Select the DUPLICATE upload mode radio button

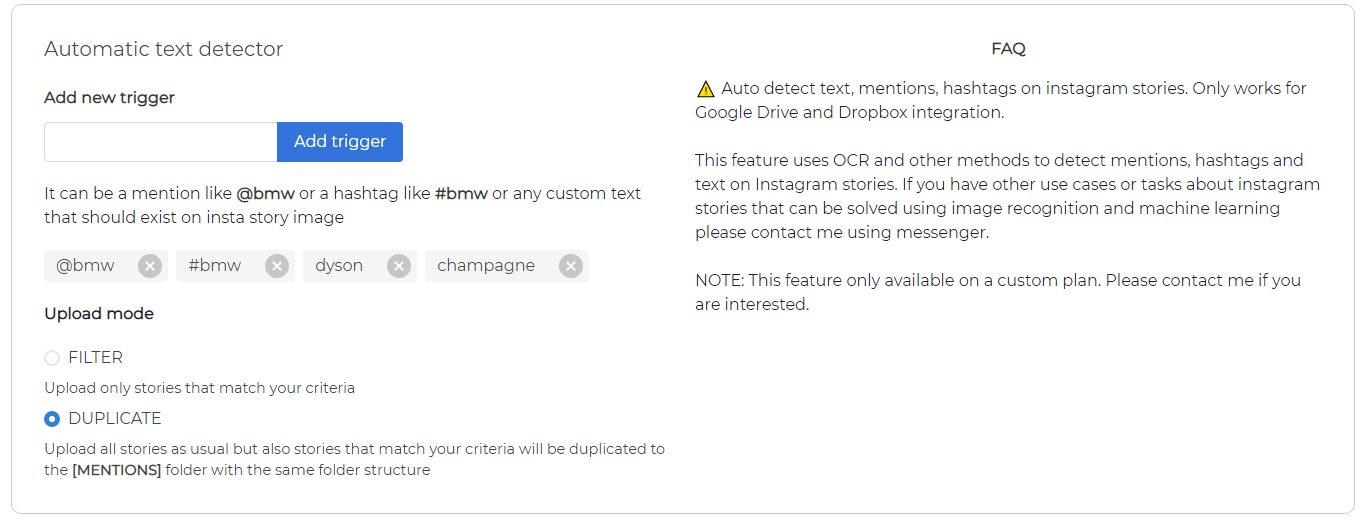coord(52,419)
